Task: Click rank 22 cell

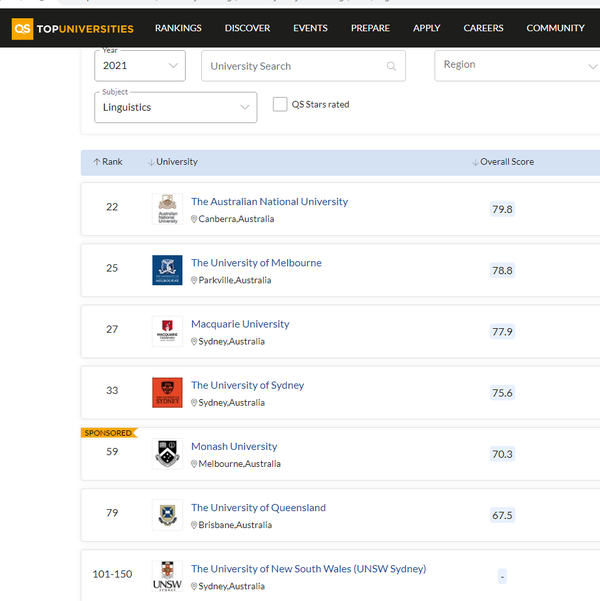Action: tap(112, 207)
